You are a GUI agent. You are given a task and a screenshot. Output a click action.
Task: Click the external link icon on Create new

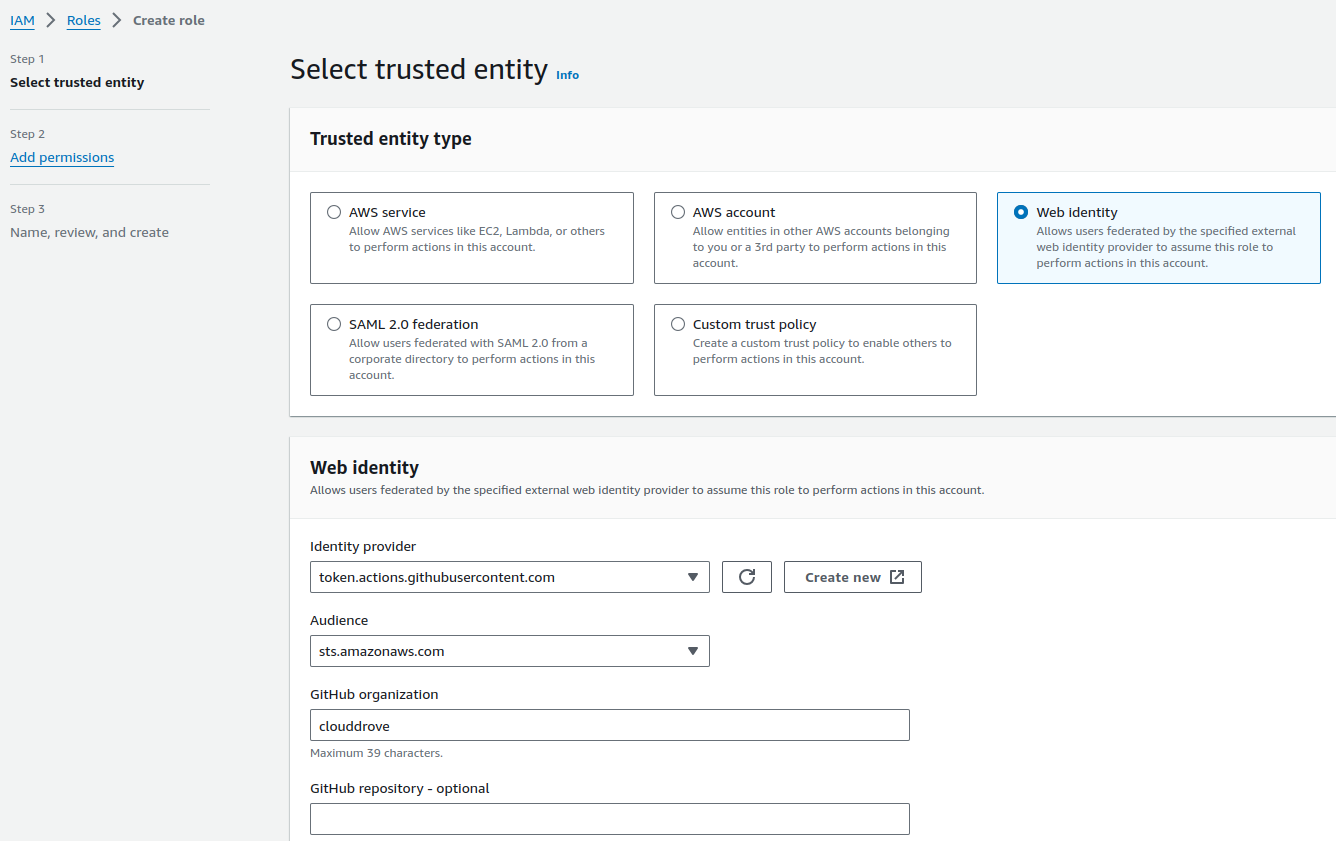tap(897, 577)
